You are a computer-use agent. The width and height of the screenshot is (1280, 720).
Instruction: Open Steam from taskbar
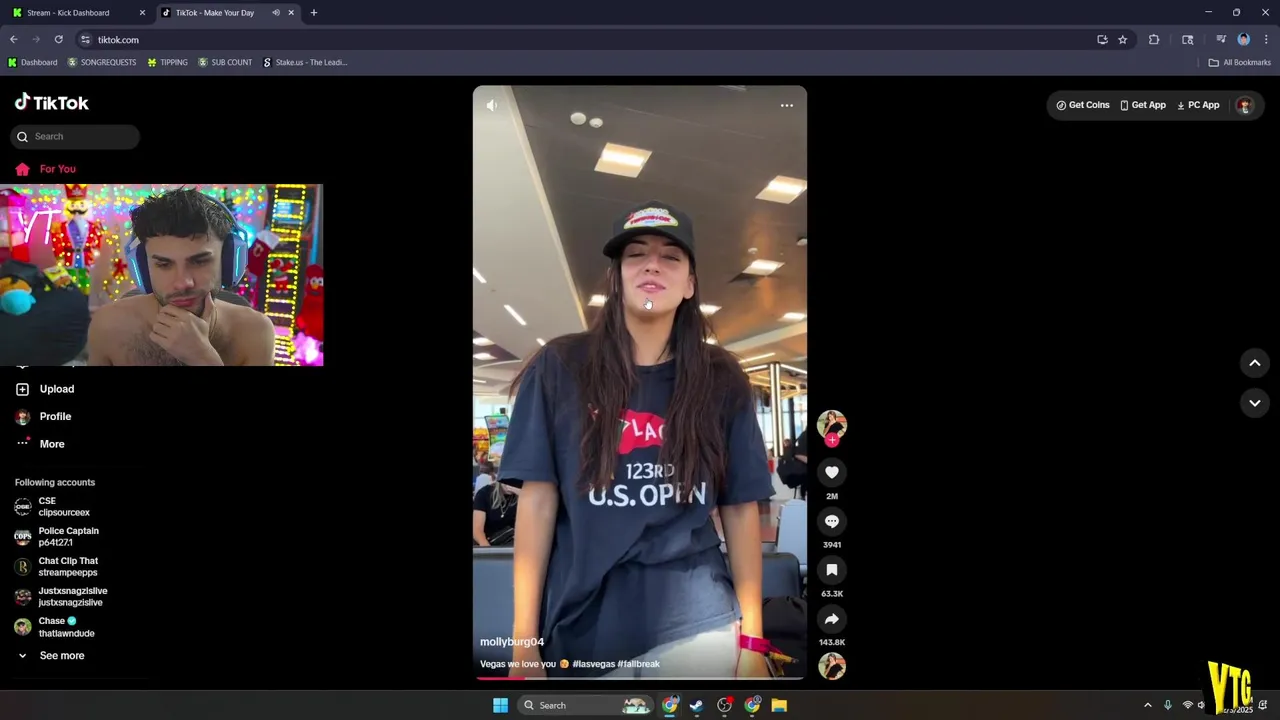click(696, 705)
